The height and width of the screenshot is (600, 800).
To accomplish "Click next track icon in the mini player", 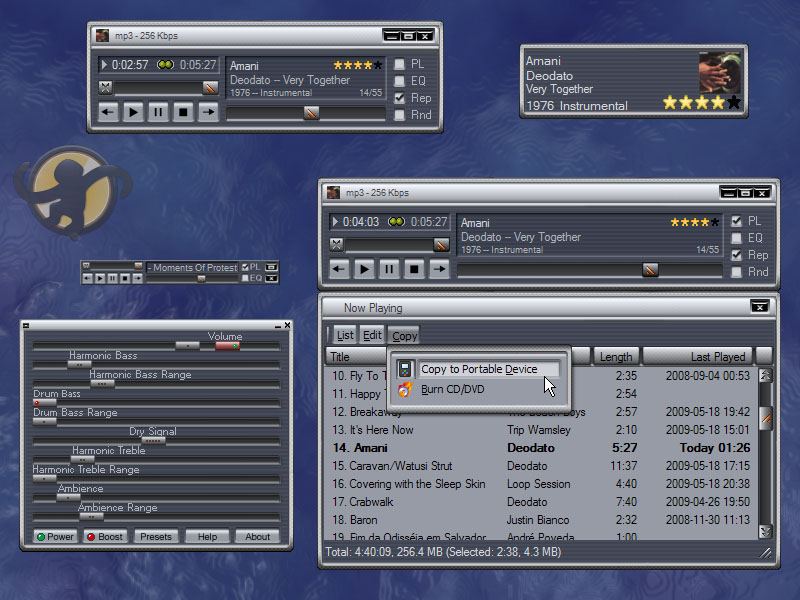I will click(x=138, y=279).
